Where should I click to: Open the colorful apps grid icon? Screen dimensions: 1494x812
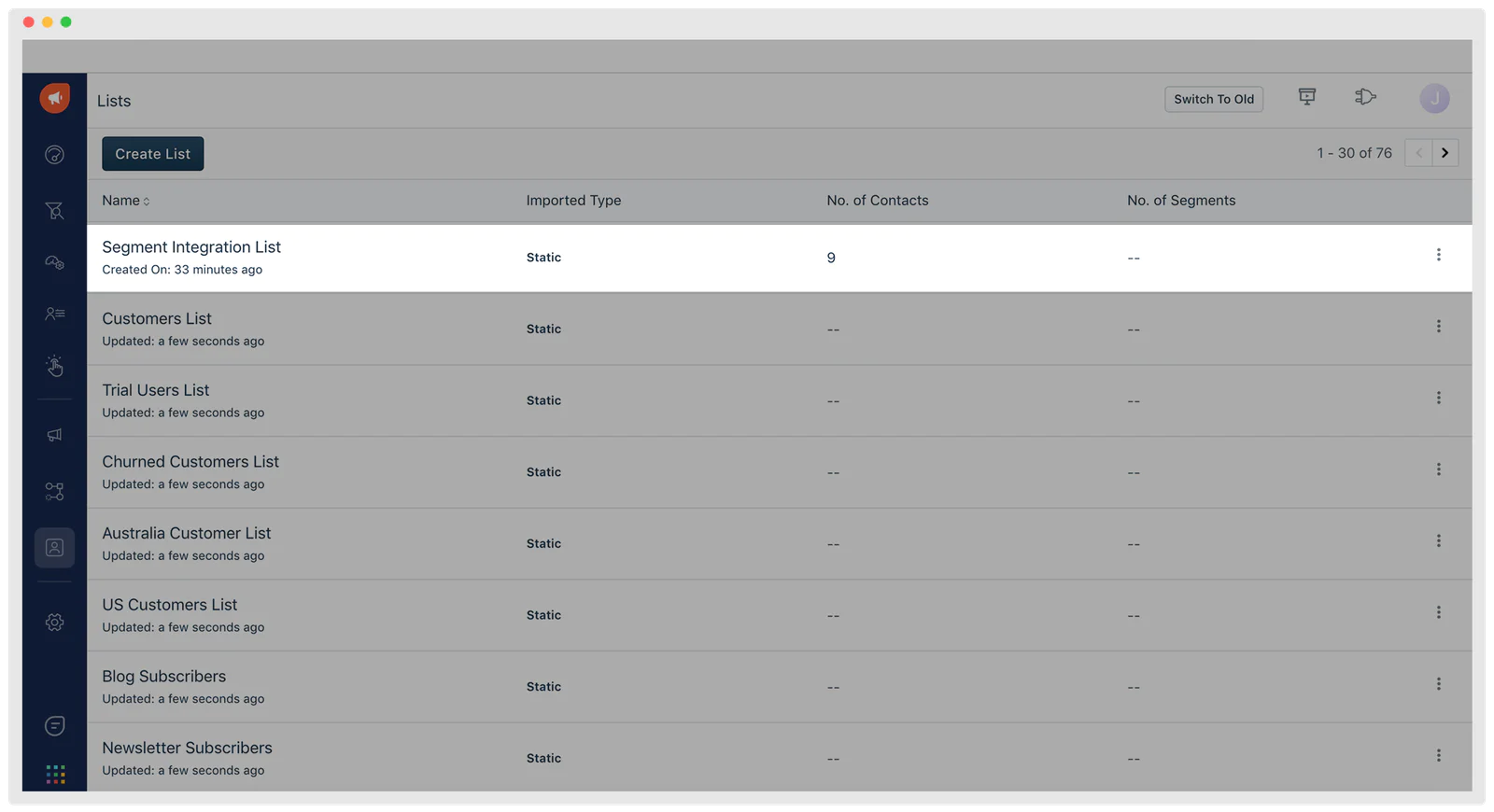click(x=55, y=775)
